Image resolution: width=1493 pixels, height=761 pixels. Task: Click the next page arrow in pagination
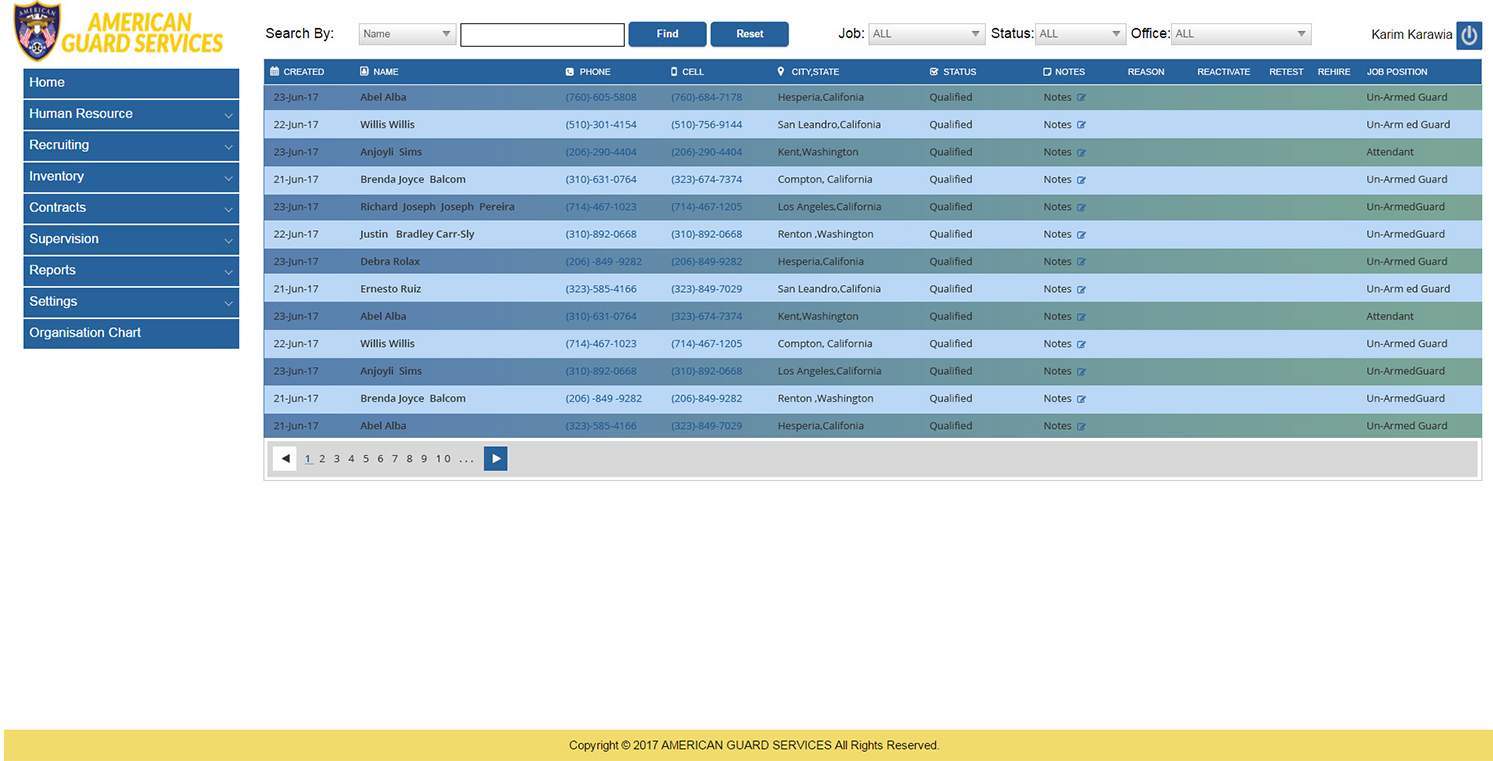(x=495, y=459)
